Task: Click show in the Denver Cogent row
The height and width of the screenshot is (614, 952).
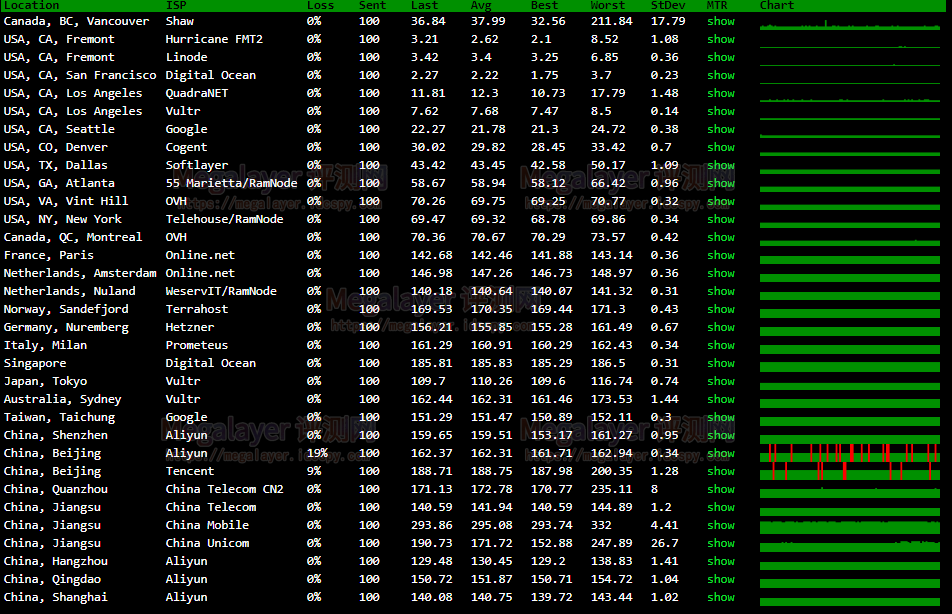Action: coord(721,148)
